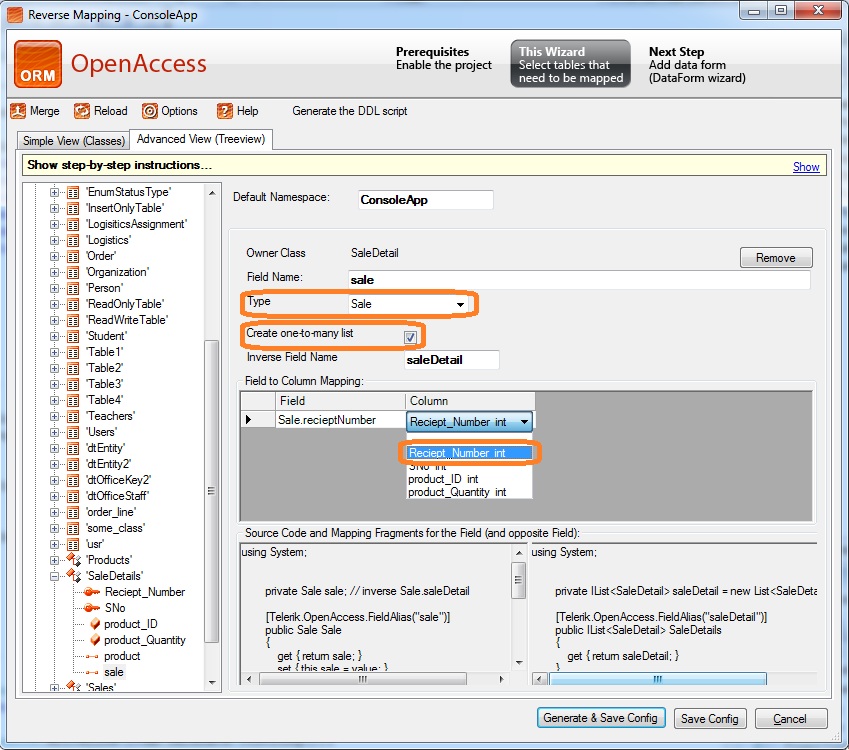Expand the 'Teachers' tree node

54,416
